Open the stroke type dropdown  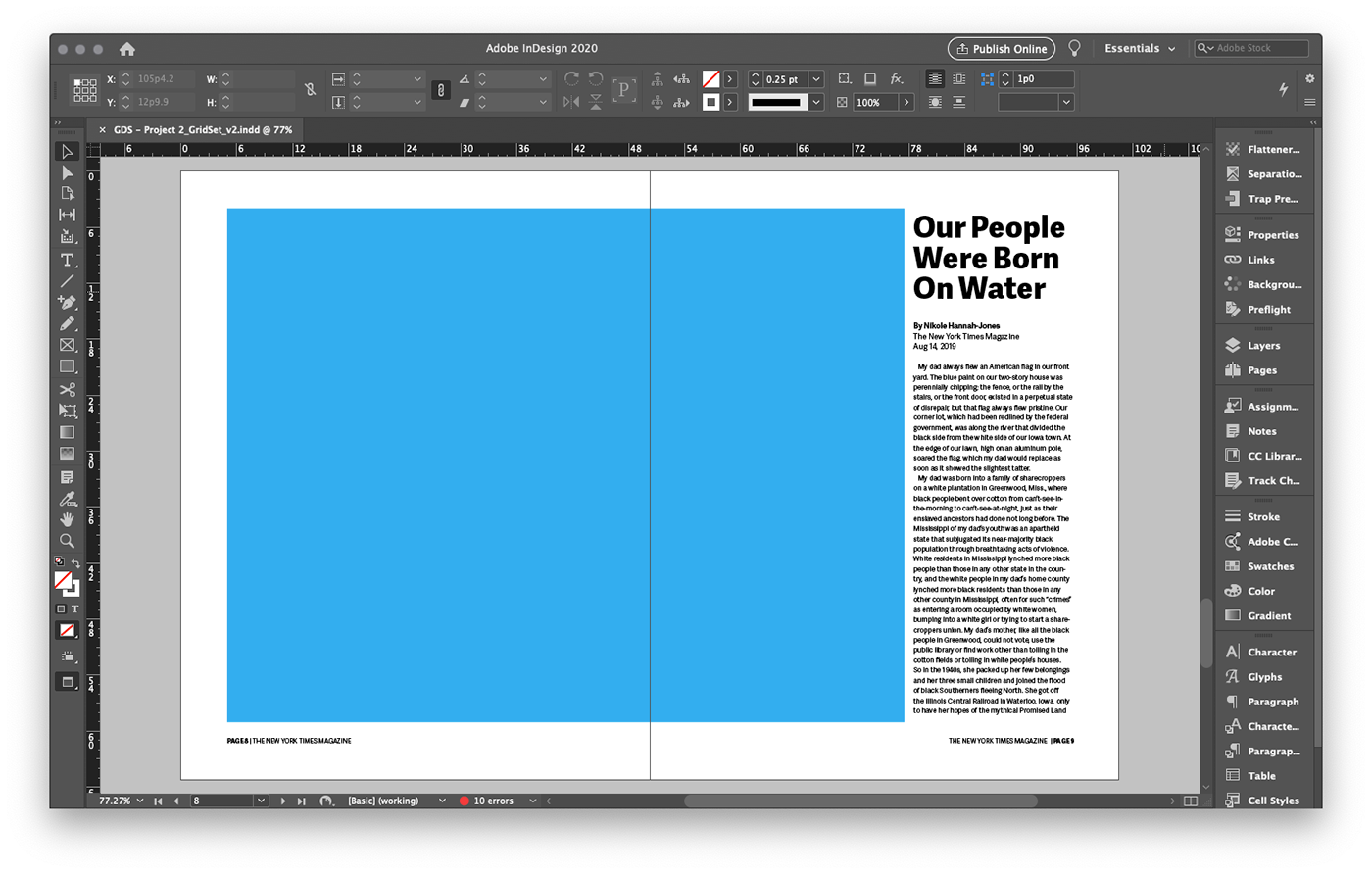pyautogui.click(x=816, y=102)
